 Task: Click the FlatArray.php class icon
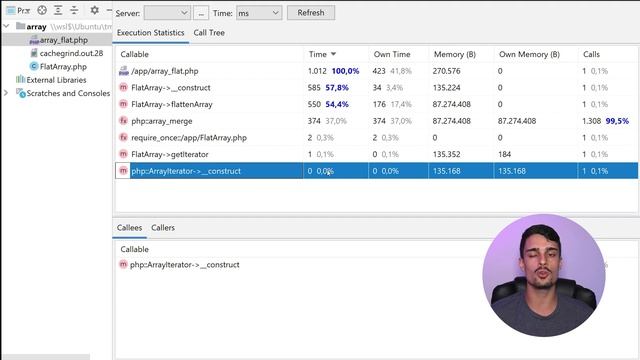(x=34, y=66)
